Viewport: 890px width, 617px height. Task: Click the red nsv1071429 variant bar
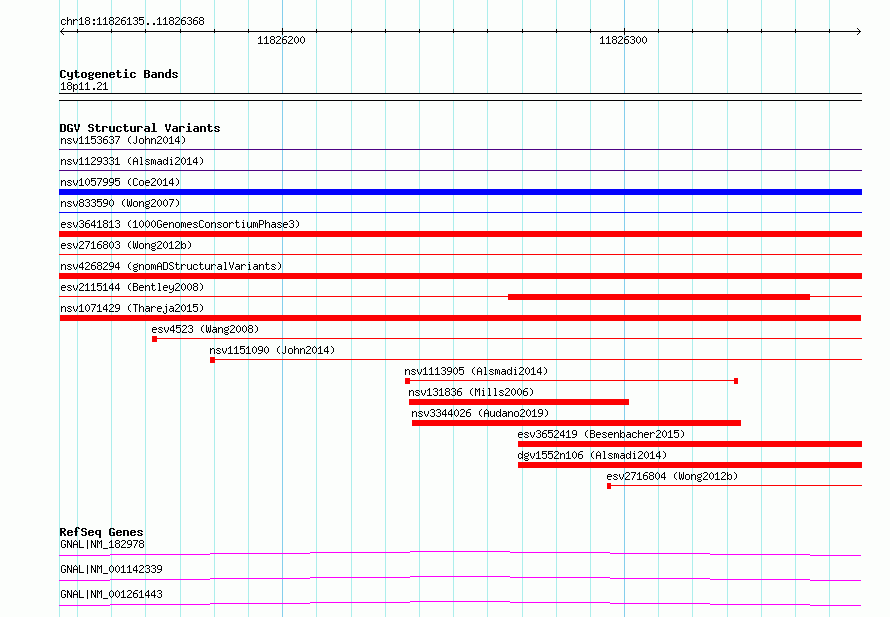tap(460, 318)
